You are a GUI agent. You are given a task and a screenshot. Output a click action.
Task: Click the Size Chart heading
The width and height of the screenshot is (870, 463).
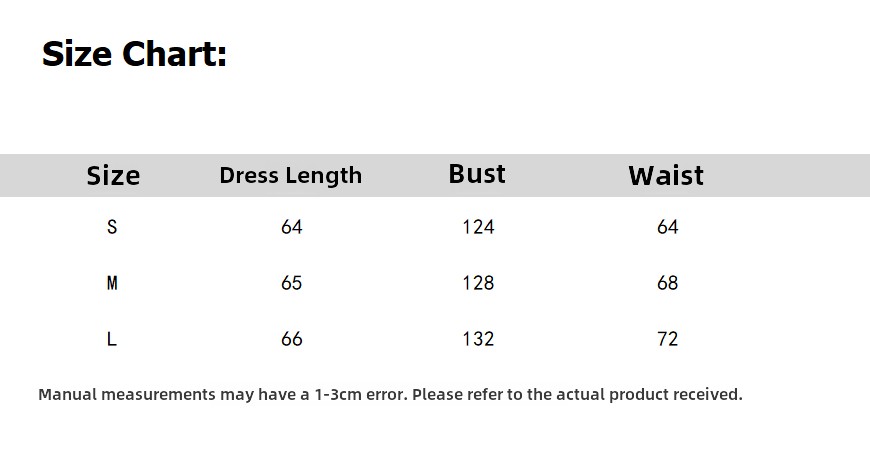(134, 54)
